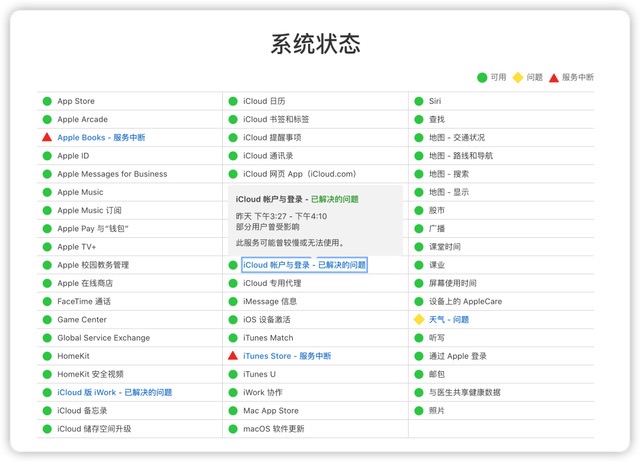Click the green status dot for iCloud 日历
Image resolution: width=640 pixels, height=462 pixels.
click(233, 101)
